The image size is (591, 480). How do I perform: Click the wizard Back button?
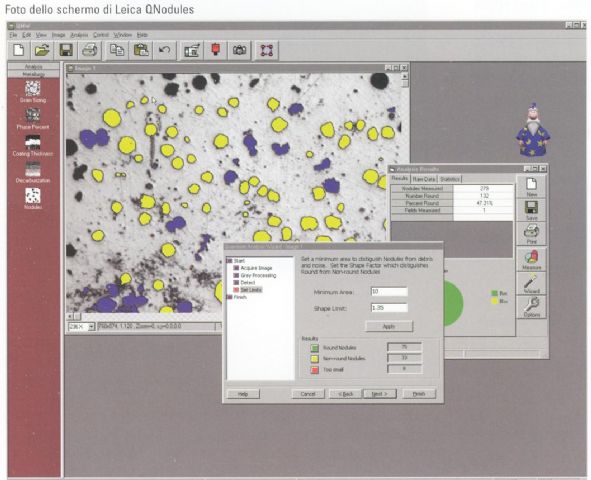(x=345, y=394)
